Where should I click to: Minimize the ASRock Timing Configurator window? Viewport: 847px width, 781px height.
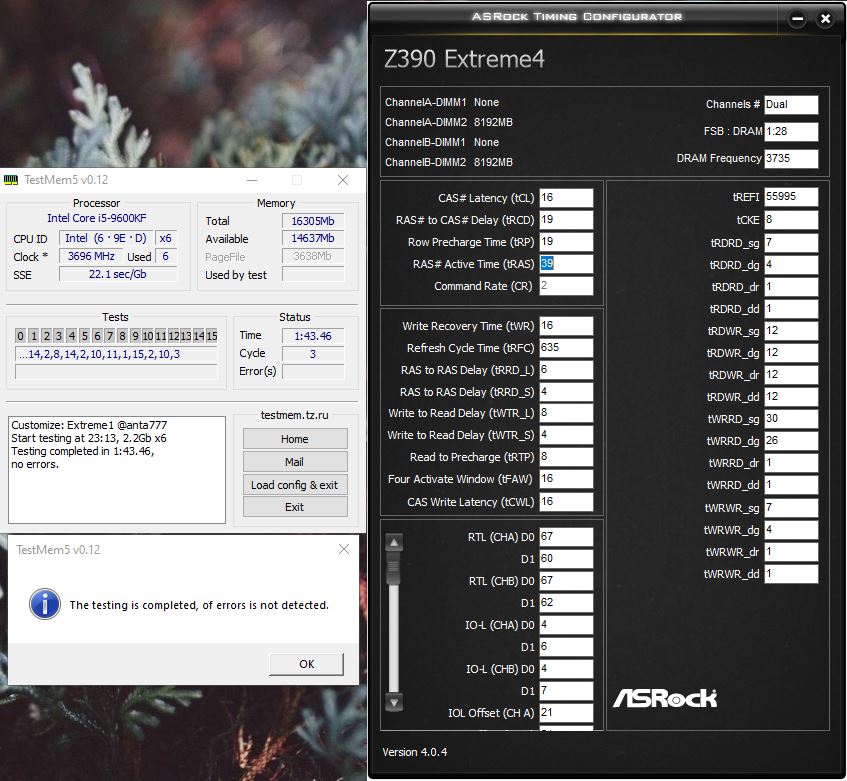coord(797,19)
